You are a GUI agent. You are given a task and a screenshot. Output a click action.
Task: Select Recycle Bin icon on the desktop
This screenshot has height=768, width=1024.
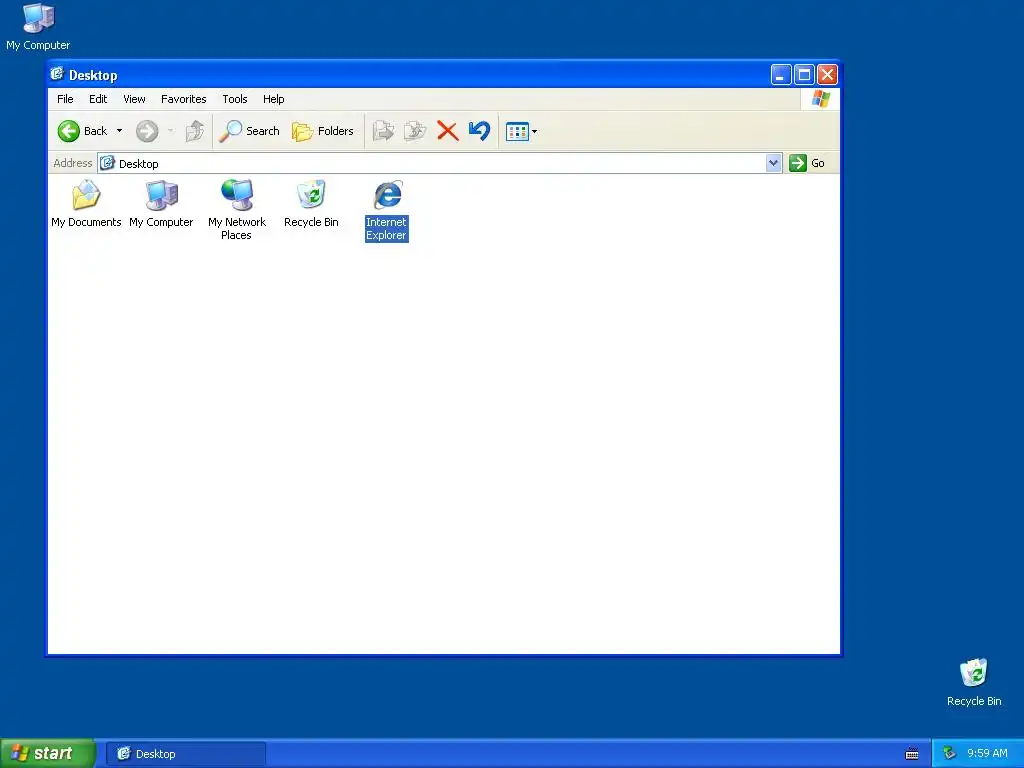point(974,682)
